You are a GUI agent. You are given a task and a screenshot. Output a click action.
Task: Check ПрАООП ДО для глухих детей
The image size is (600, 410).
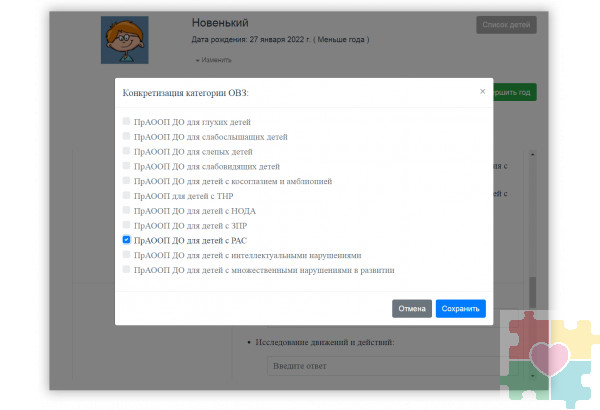coord(126,120)
